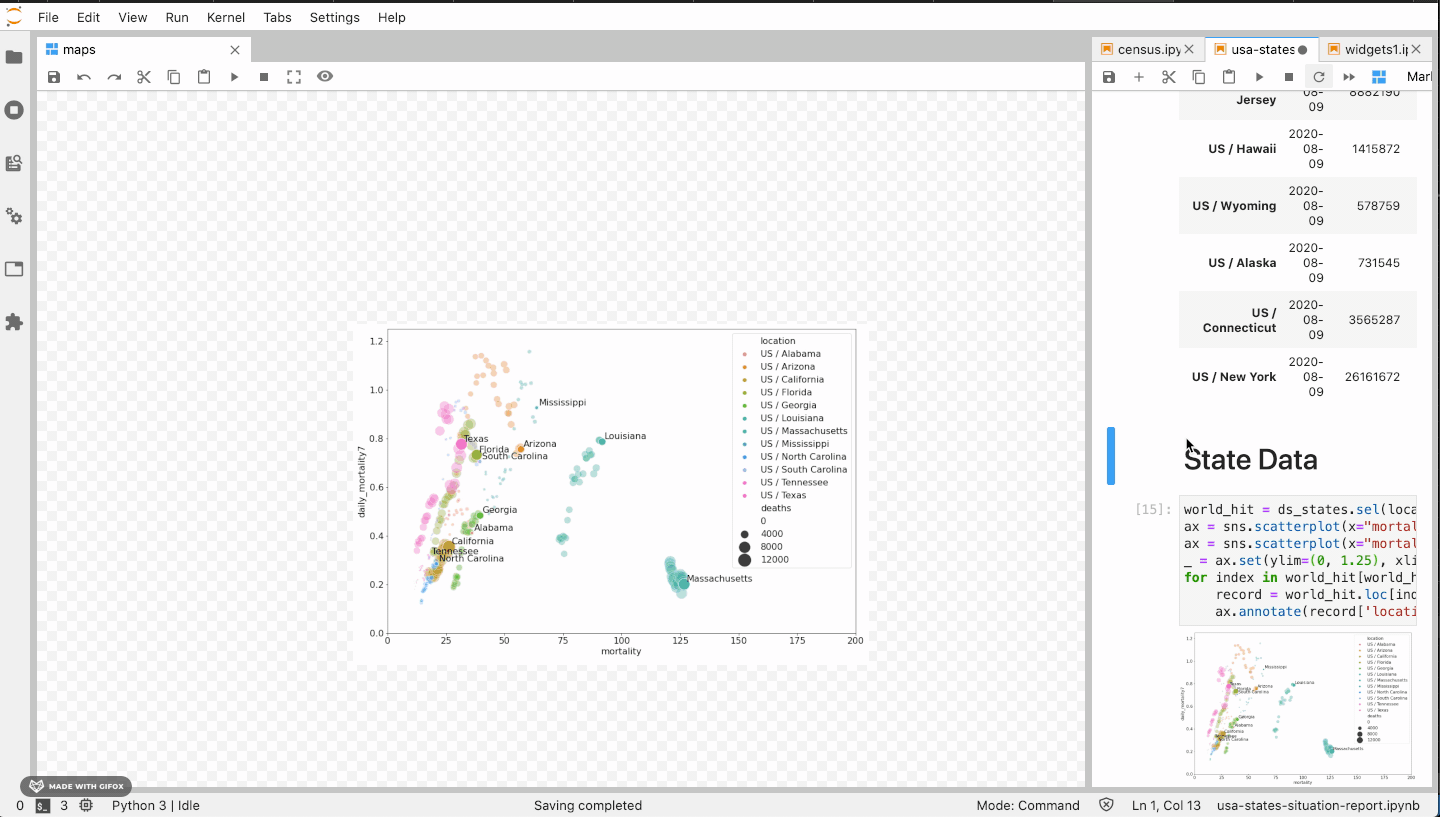Open the Edit menu
This screenshot has width=1440, height=817.
click(x=88, y=17)
